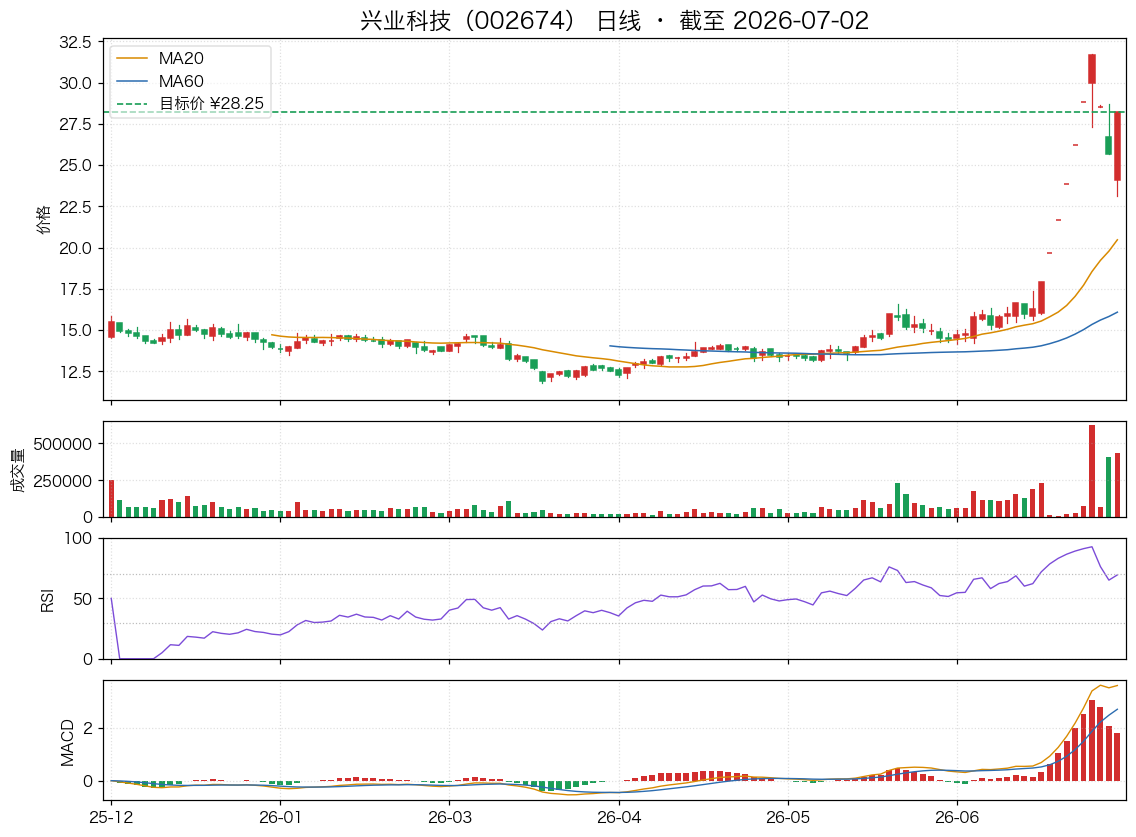Screen dimensions: 1136x837
Task: Click the first red volume bar at 25-12
Action: 112,499
